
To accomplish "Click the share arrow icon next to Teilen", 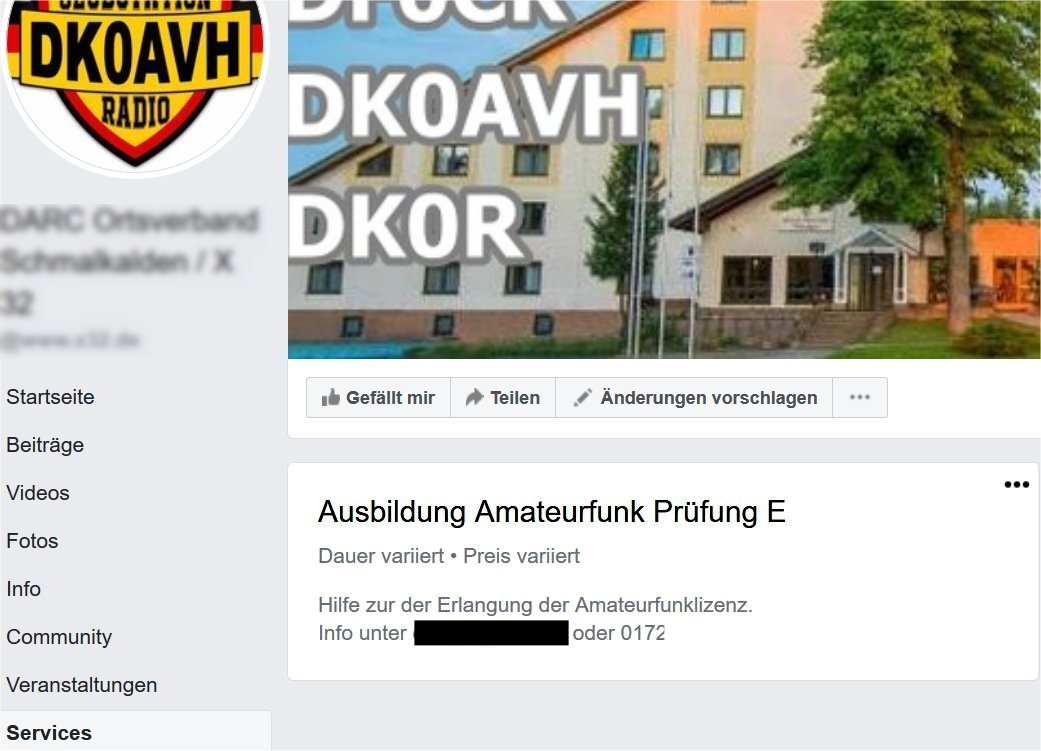I will pos(474,397).
